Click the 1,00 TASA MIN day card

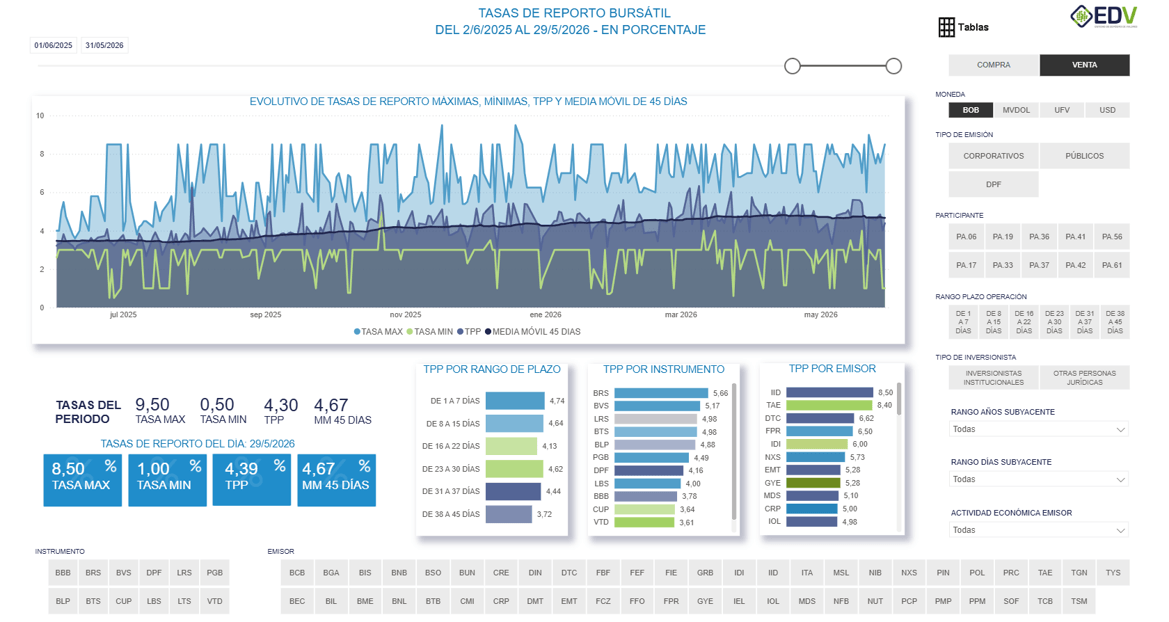pos(167,480)
